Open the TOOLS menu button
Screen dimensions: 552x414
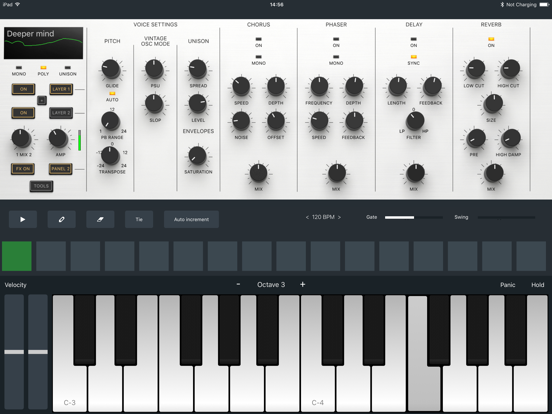click(x=42, y=186)
